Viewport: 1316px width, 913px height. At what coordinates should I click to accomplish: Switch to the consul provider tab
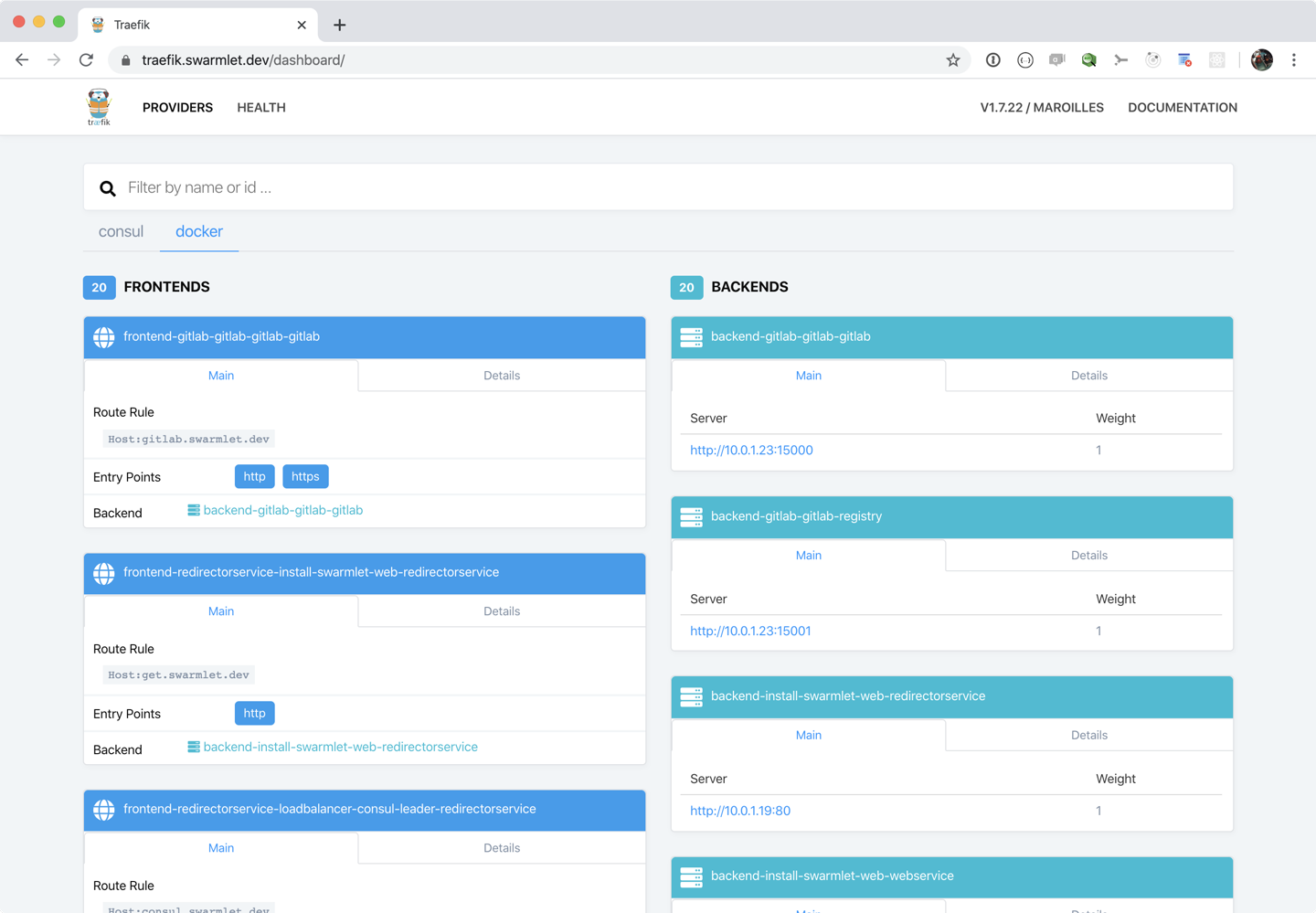(121, 232)
